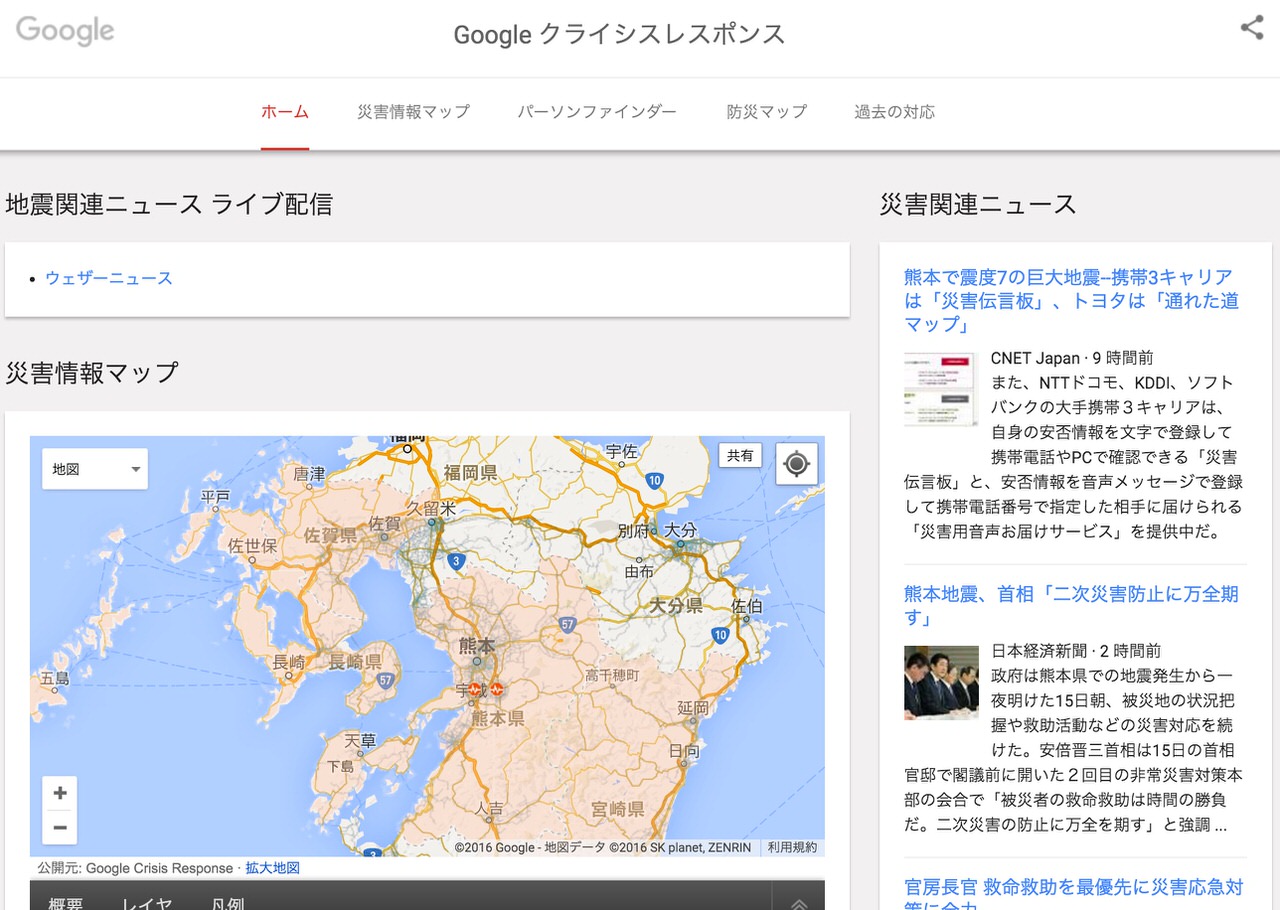Go to 防災マップ tab

(766, 112)
